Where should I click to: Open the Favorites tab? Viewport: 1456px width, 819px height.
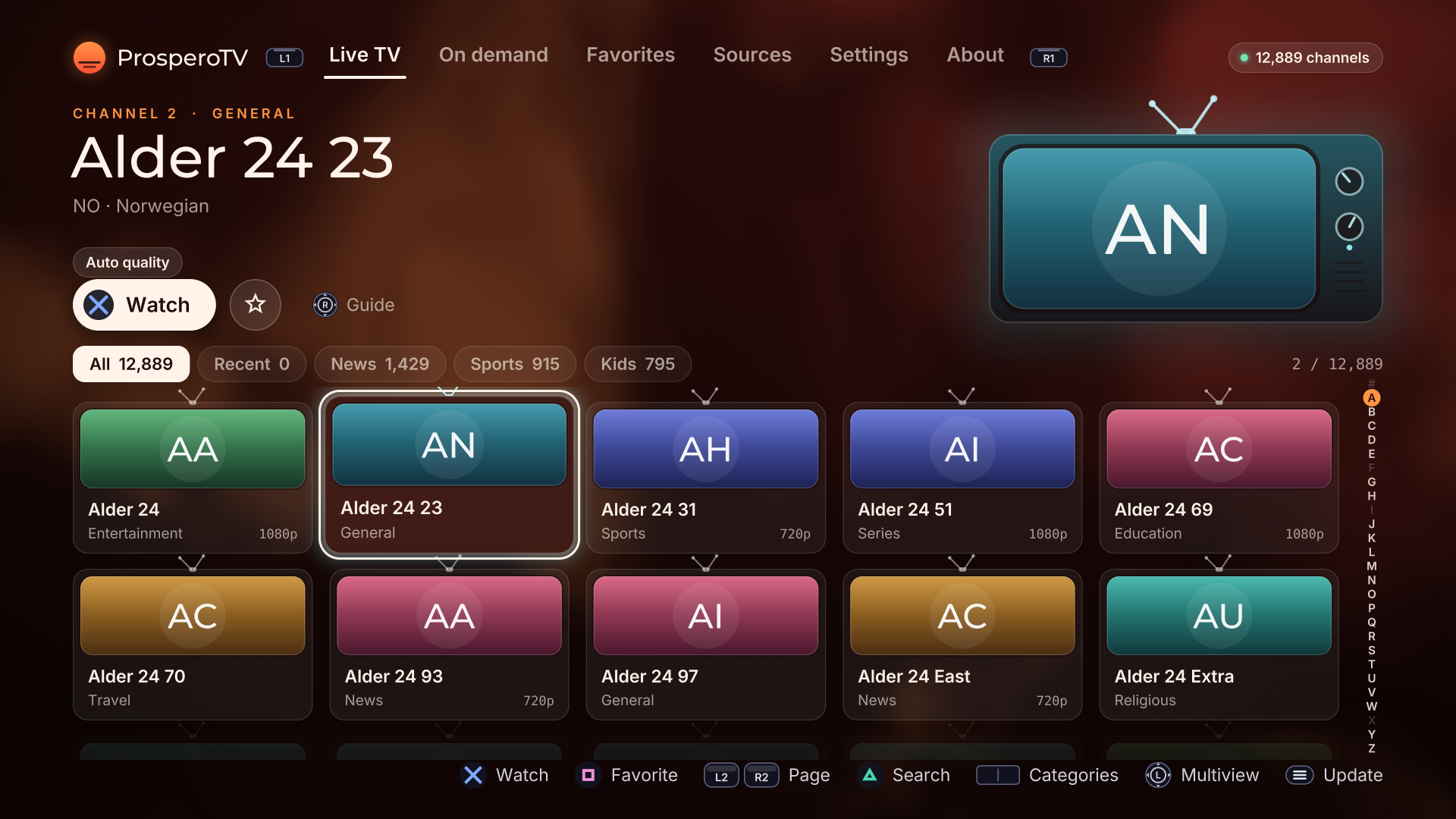pos(630,55)
